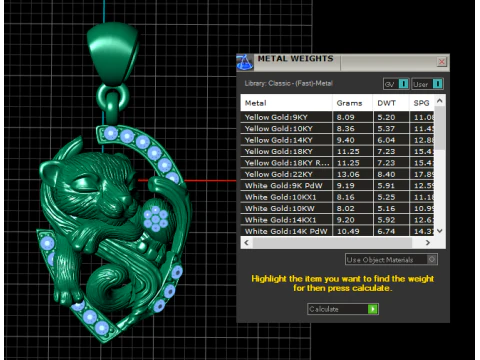Screen dimensions: 480x360
Task: Select White Gold:9K PdW row
Action: (x=337, y=186)
